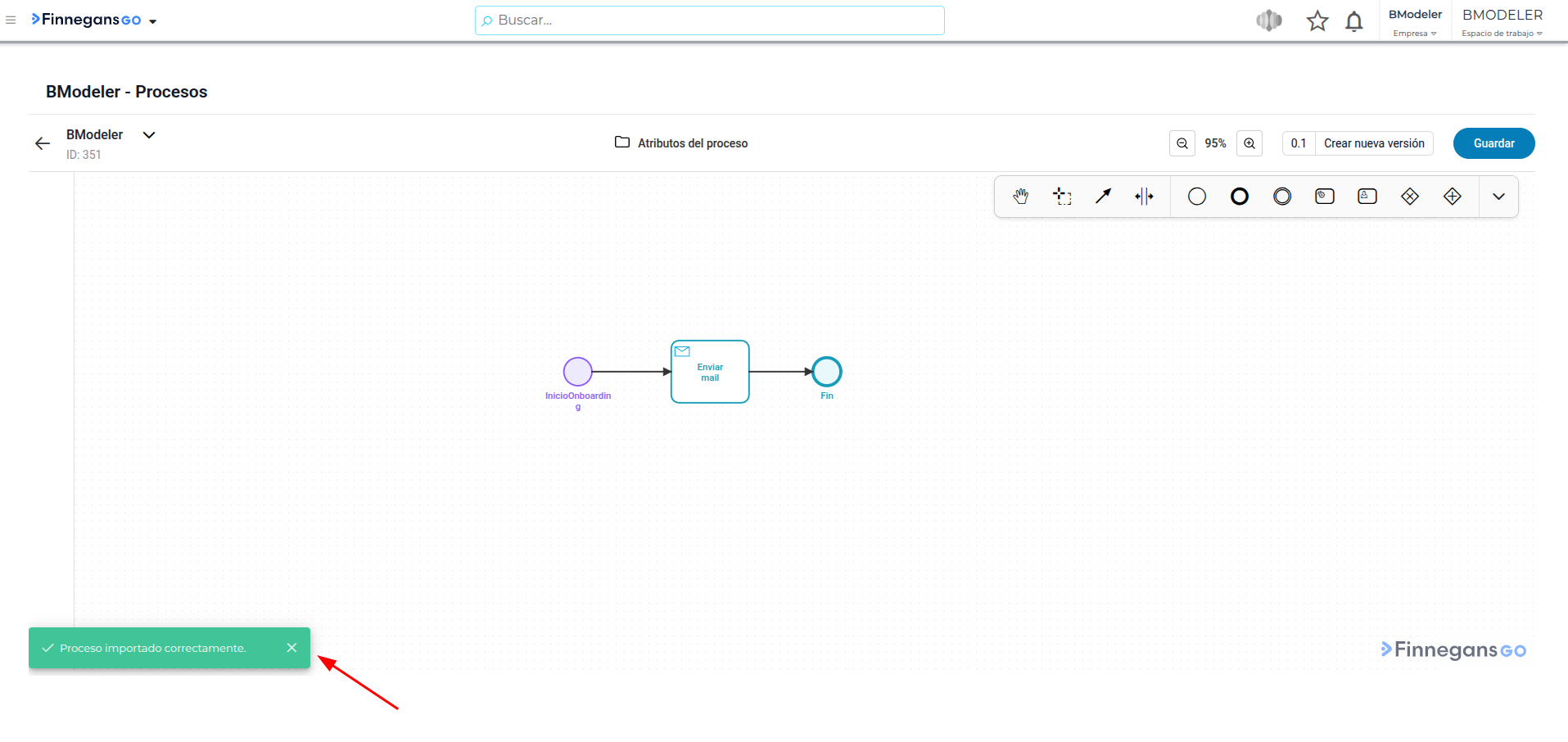Add a user task from the palette

pyautogui.click(x=1367, y=197)
